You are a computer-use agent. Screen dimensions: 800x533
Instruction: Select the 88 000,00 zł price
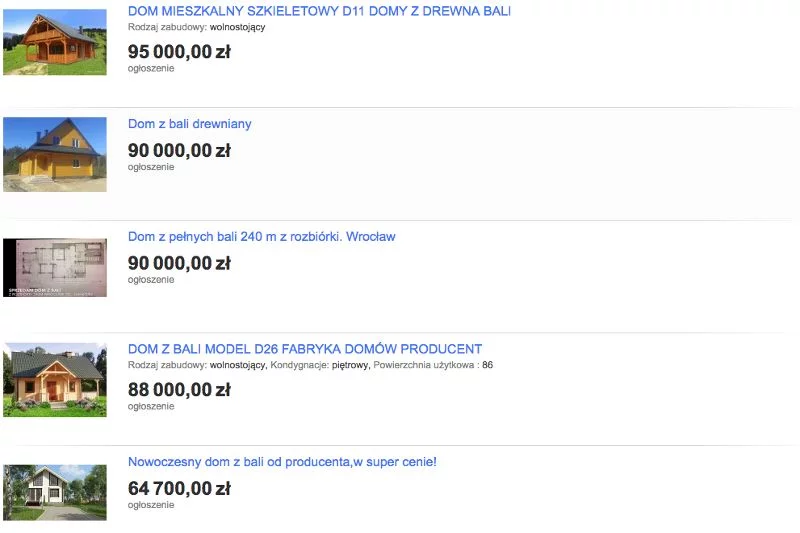[x=179, y=390]
